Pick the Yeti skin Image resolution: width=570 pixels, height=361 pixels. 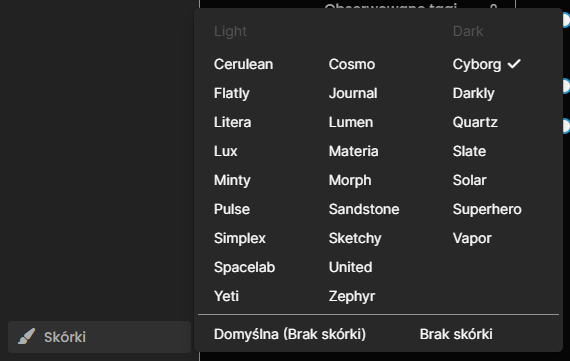(x=226, y=296)
